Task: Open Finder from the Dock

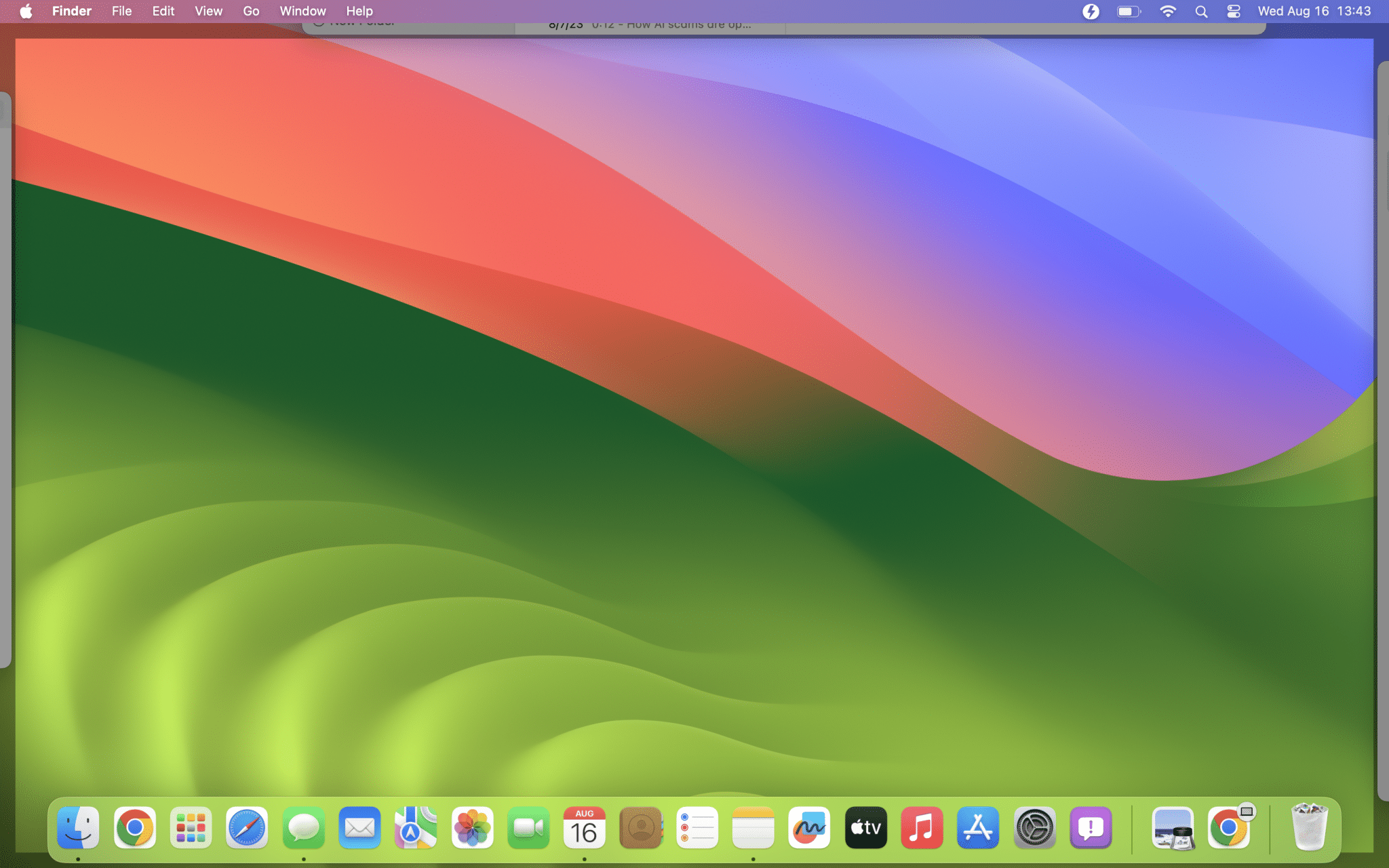Action: [x=78, y=828]
